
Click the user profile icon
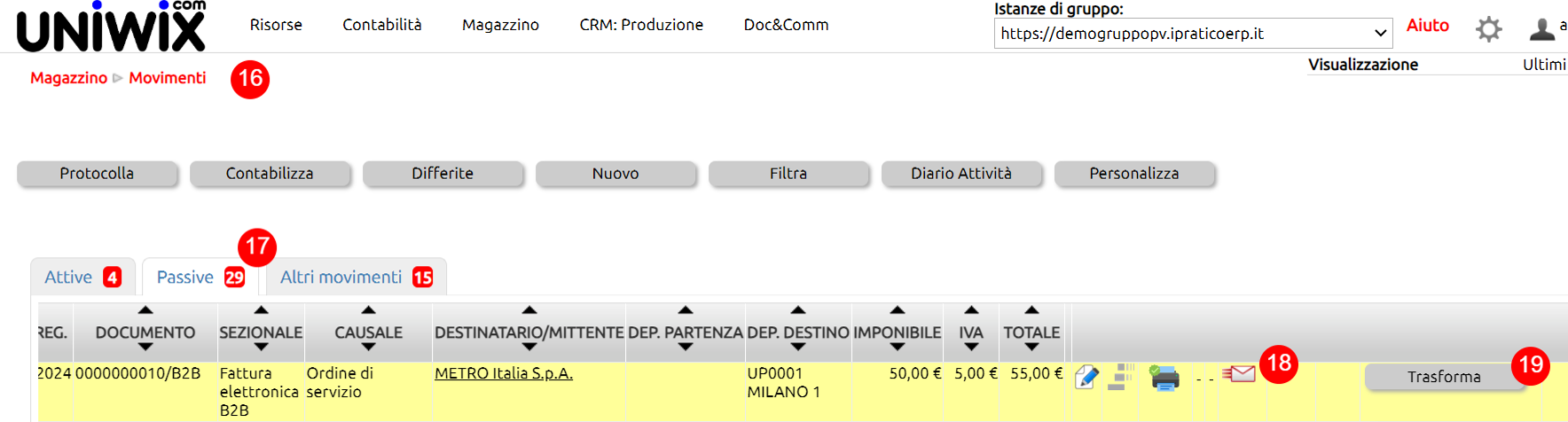1542,29
